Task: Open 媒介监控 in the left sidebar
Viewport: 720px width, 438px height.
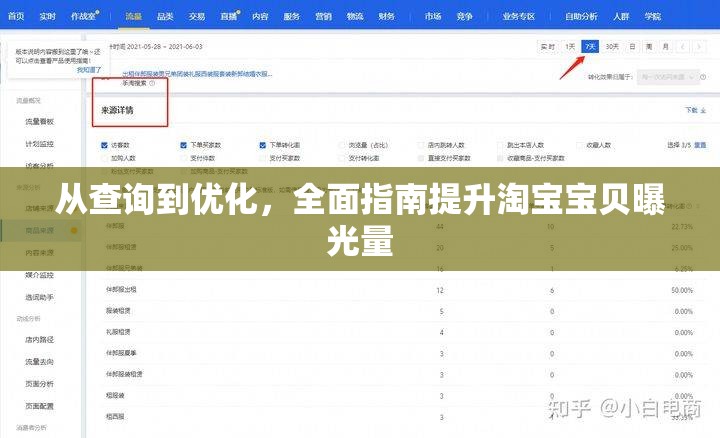Action: [x=39, y=275]
